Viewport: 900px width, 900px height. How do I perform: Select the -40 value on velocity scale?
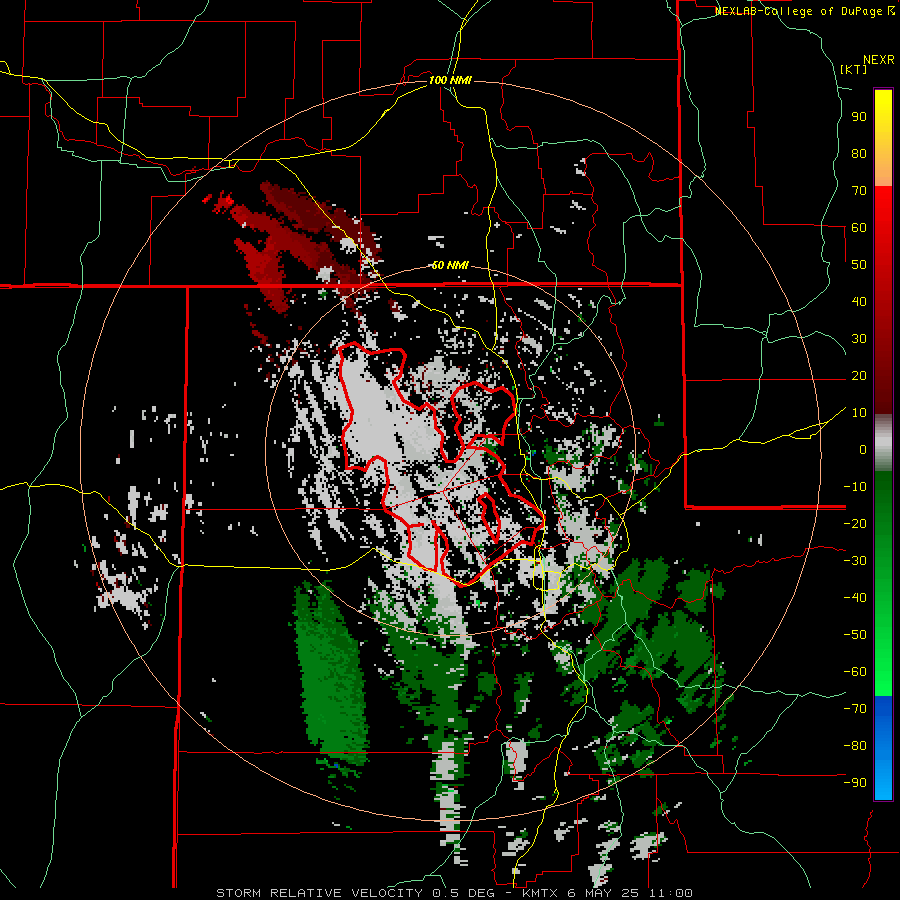855,598
